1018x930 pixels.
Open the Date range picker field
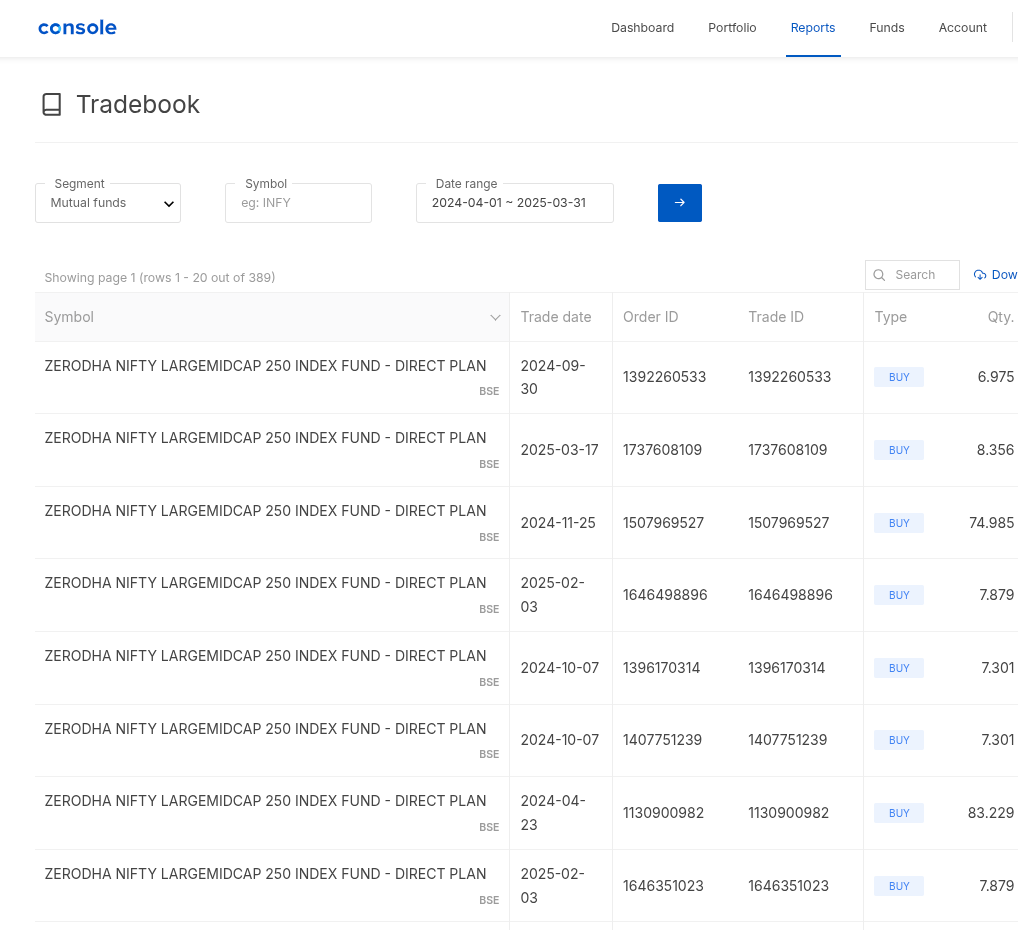coord(514,203)
